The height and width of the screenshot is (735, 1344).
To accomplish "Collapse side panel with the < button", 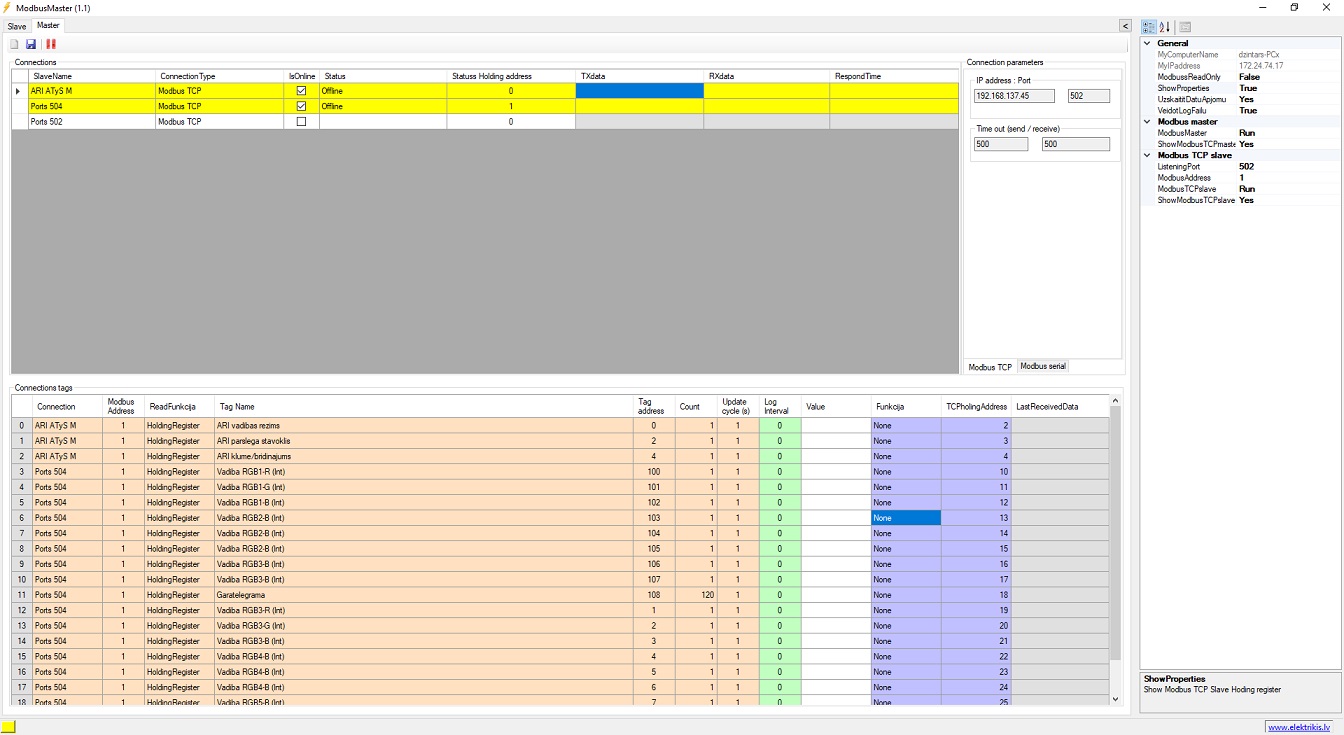I will pyautogui.click(x=1125, y=26).
